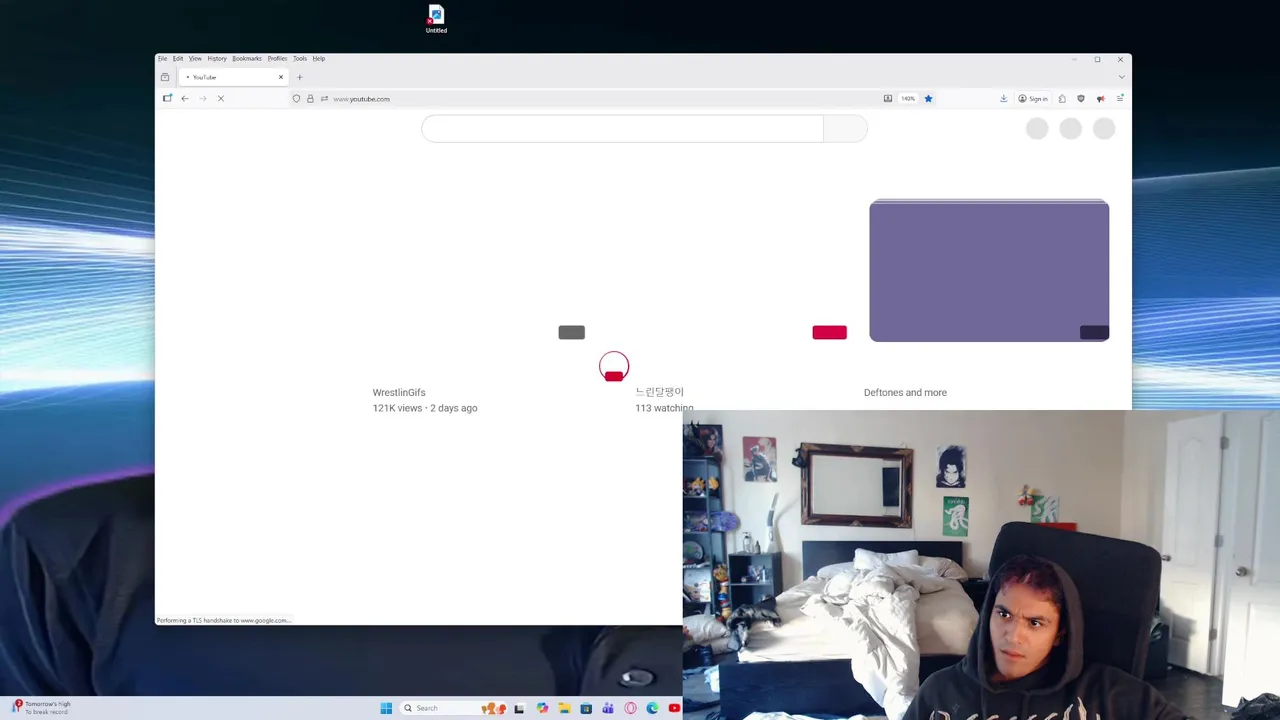Open Microsoft Teams taskbar icon
1280x720 pixels.
(608, 708)
